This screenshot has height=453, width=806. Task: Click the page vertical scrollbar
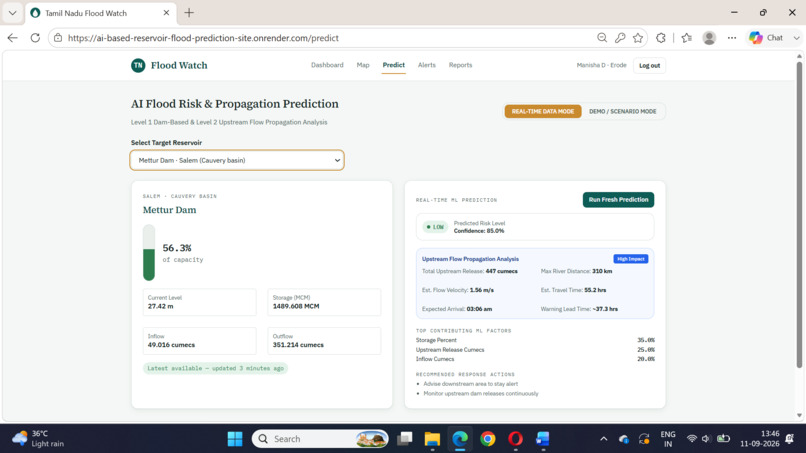(799, 215)
